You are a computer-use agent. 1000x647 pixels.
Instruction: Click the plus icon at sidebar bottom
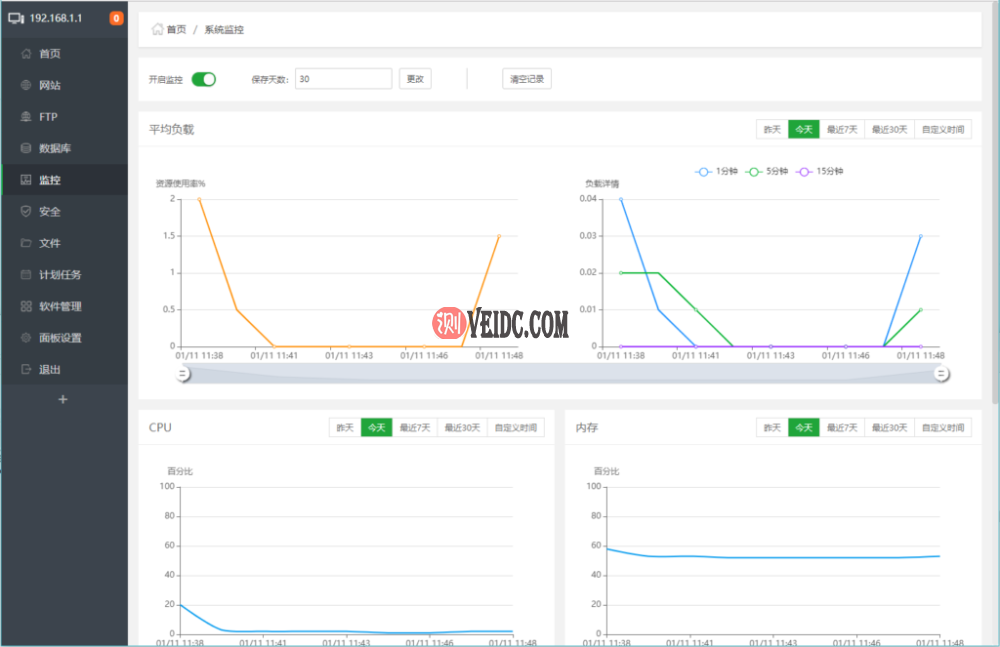pos(62,399)
